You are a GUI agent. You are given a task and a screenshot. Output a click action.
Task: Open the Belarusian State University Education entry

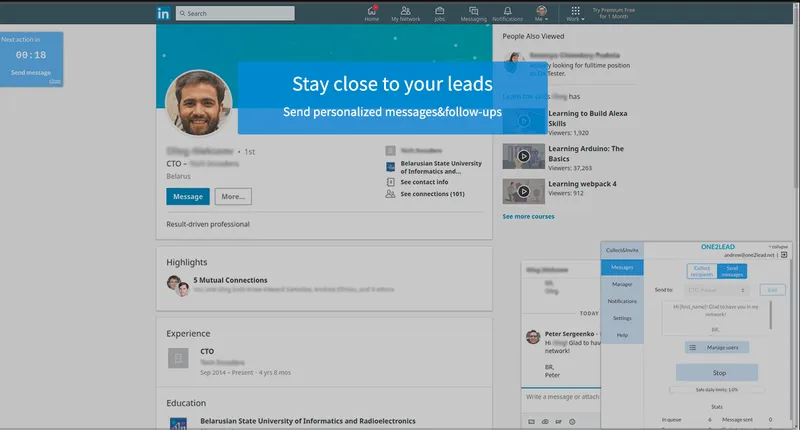(x=308, y=421)
